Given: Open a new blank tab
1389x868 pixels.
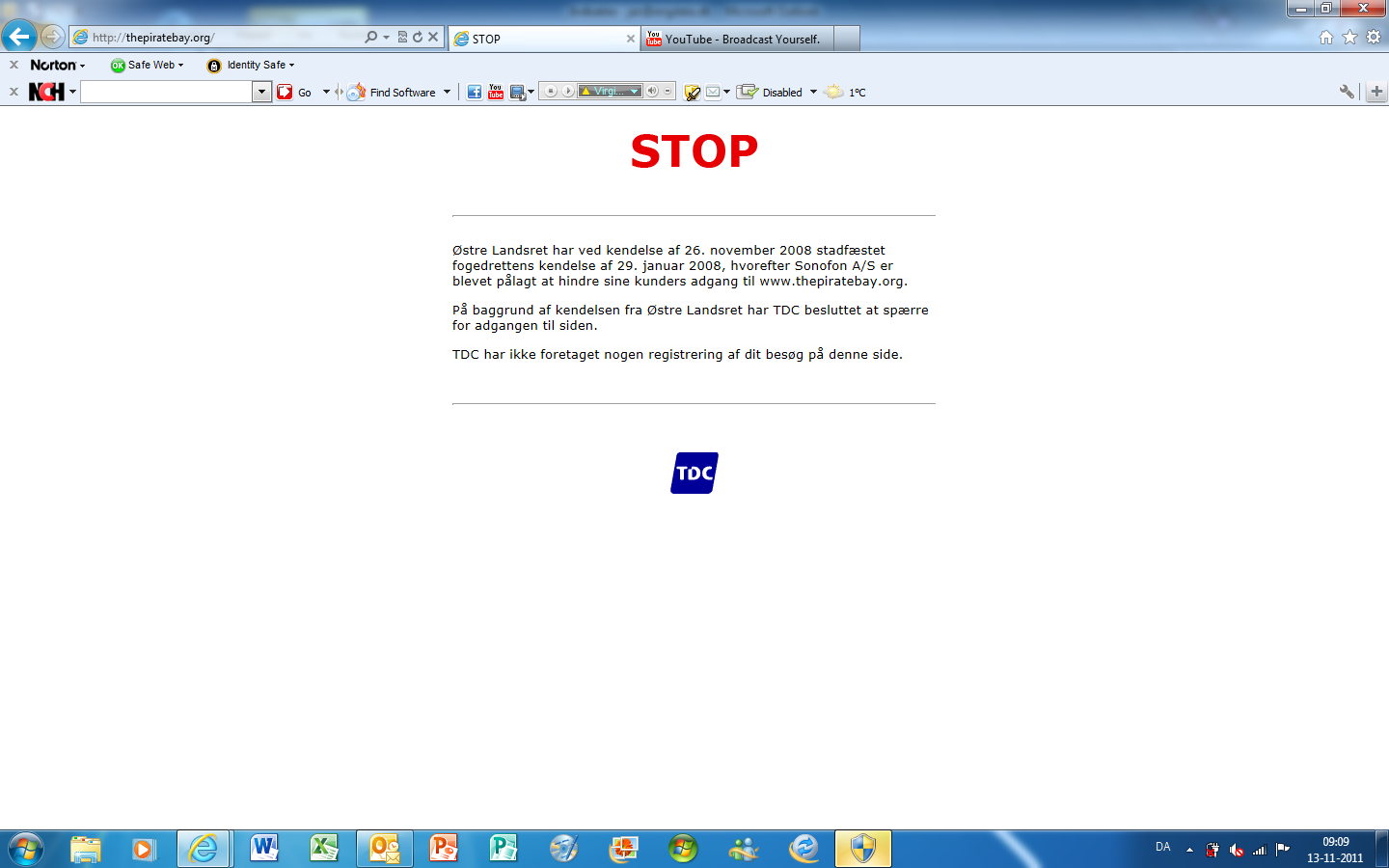Looking at the screenshot, I should pos(846,39).
